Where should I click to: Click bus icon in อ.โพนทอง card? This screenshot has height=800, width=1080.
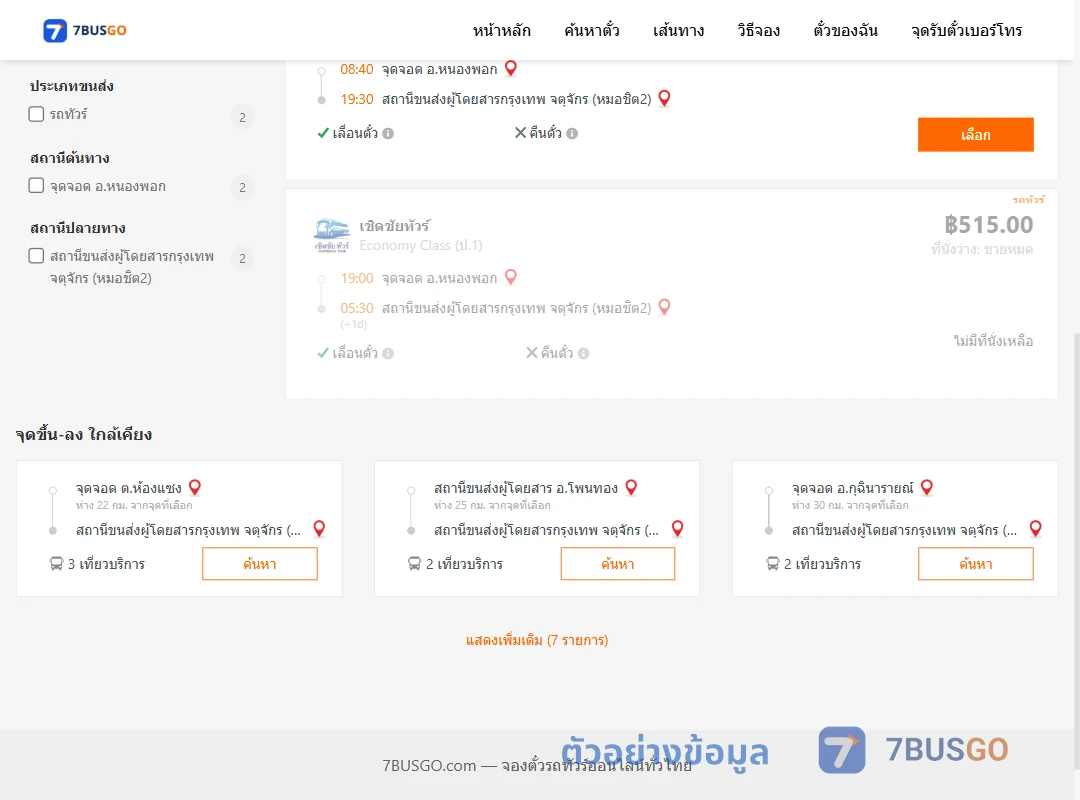click(x=414, y=564)
